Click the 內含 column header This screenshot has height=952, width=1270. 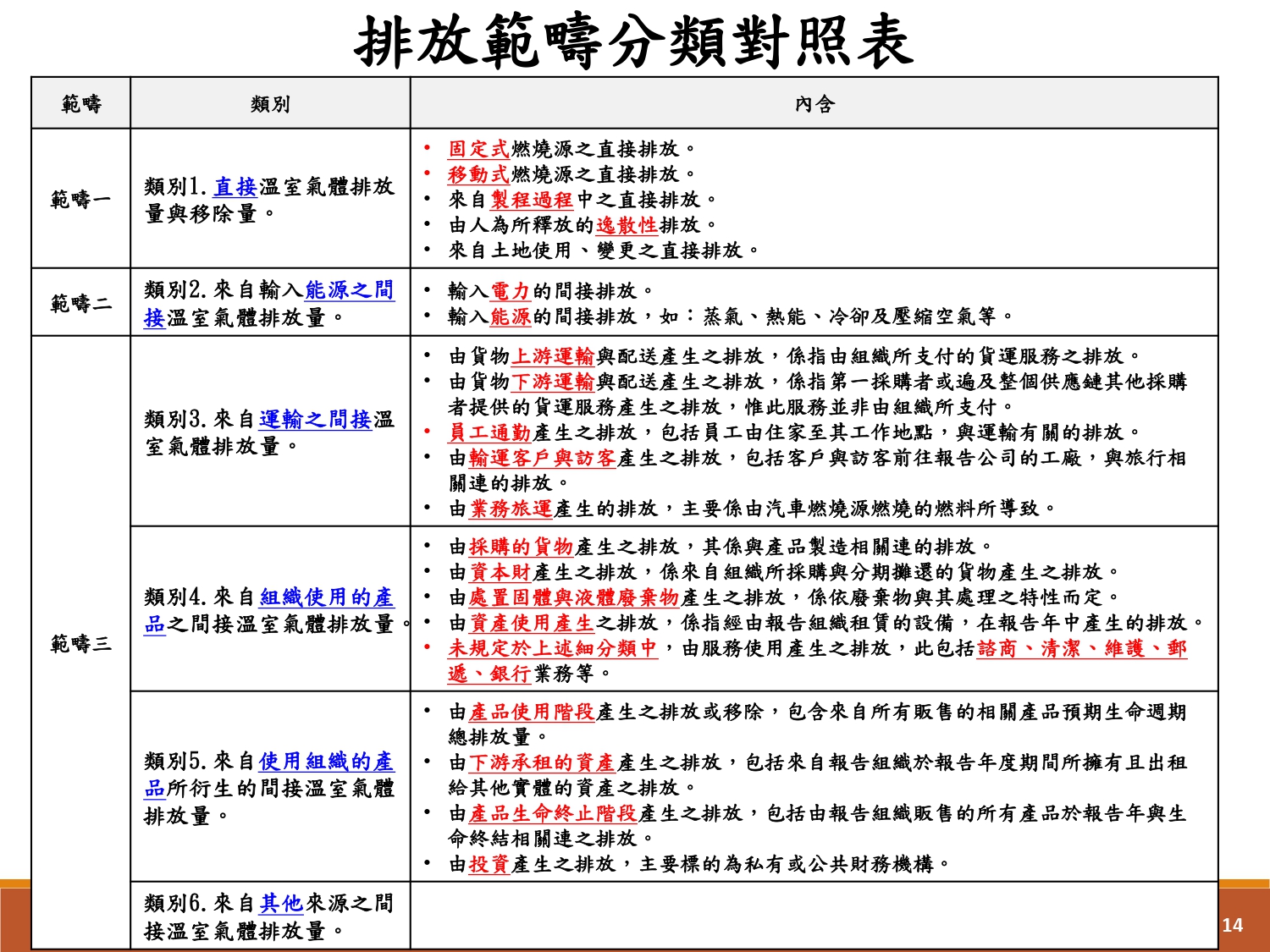tap(814, 104)
